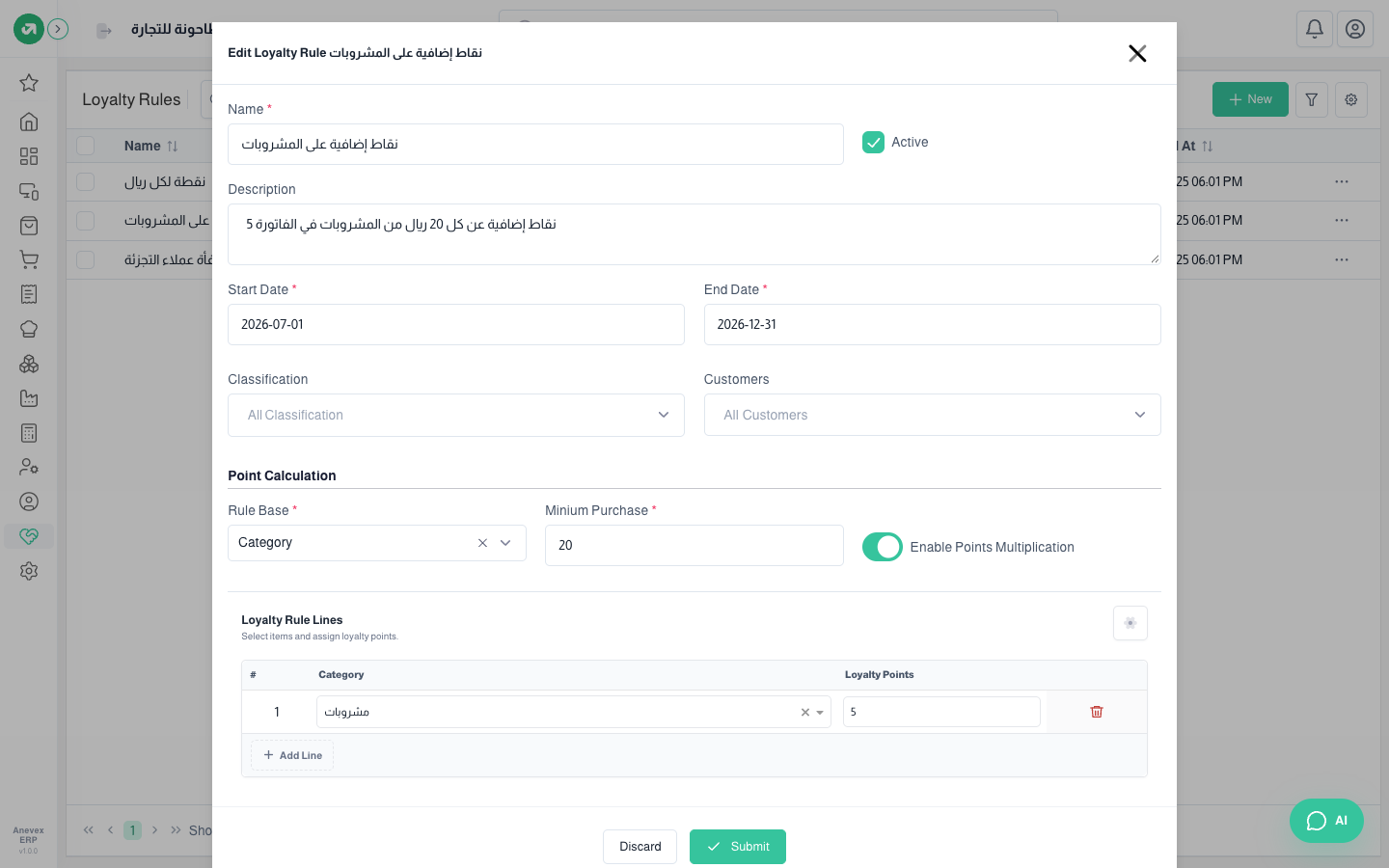The image size is (1389, 868).
Task: Focus the Start Date field
Action: [456, 324]
